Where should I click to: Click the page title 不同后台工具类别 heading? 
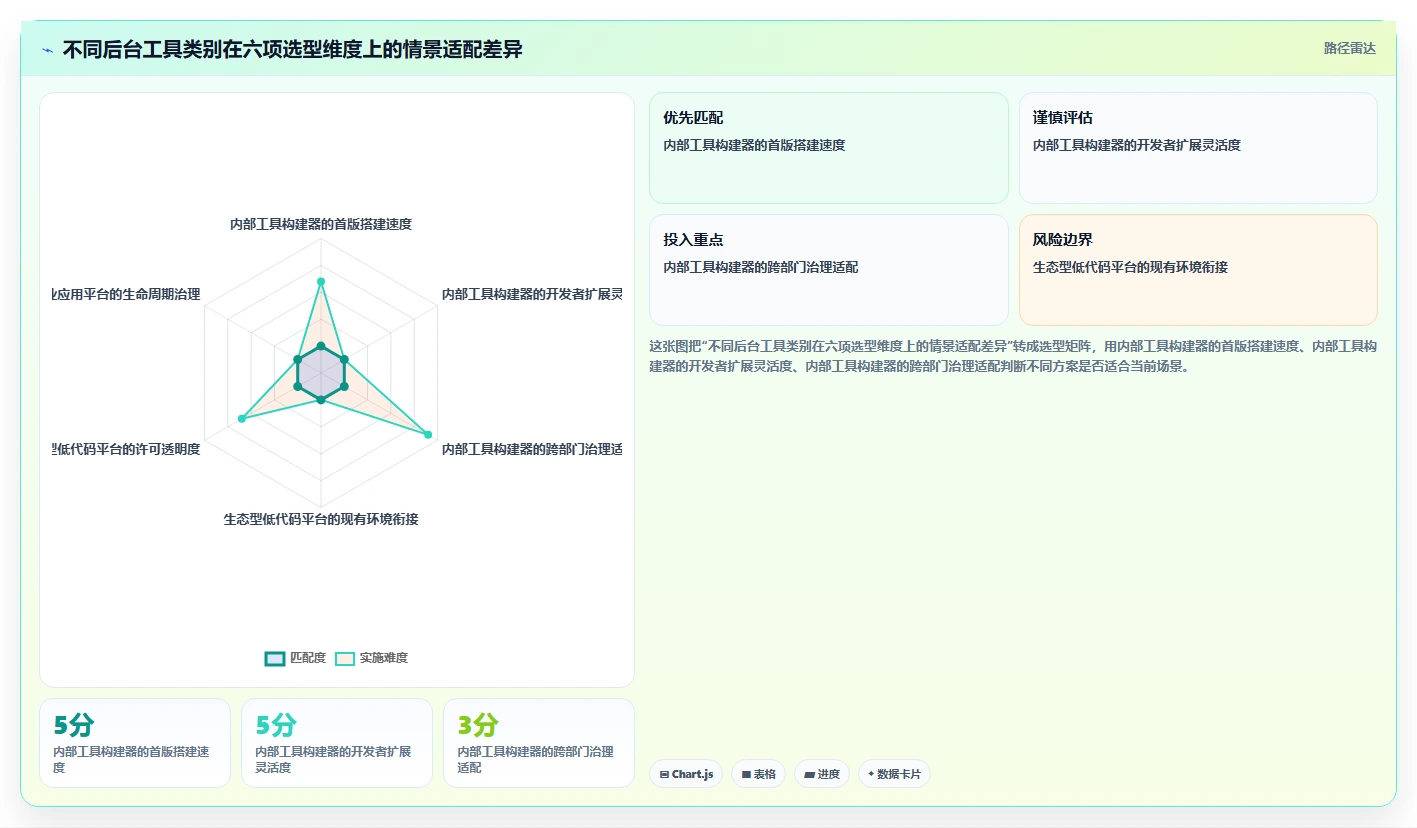(x=292, y=49)
